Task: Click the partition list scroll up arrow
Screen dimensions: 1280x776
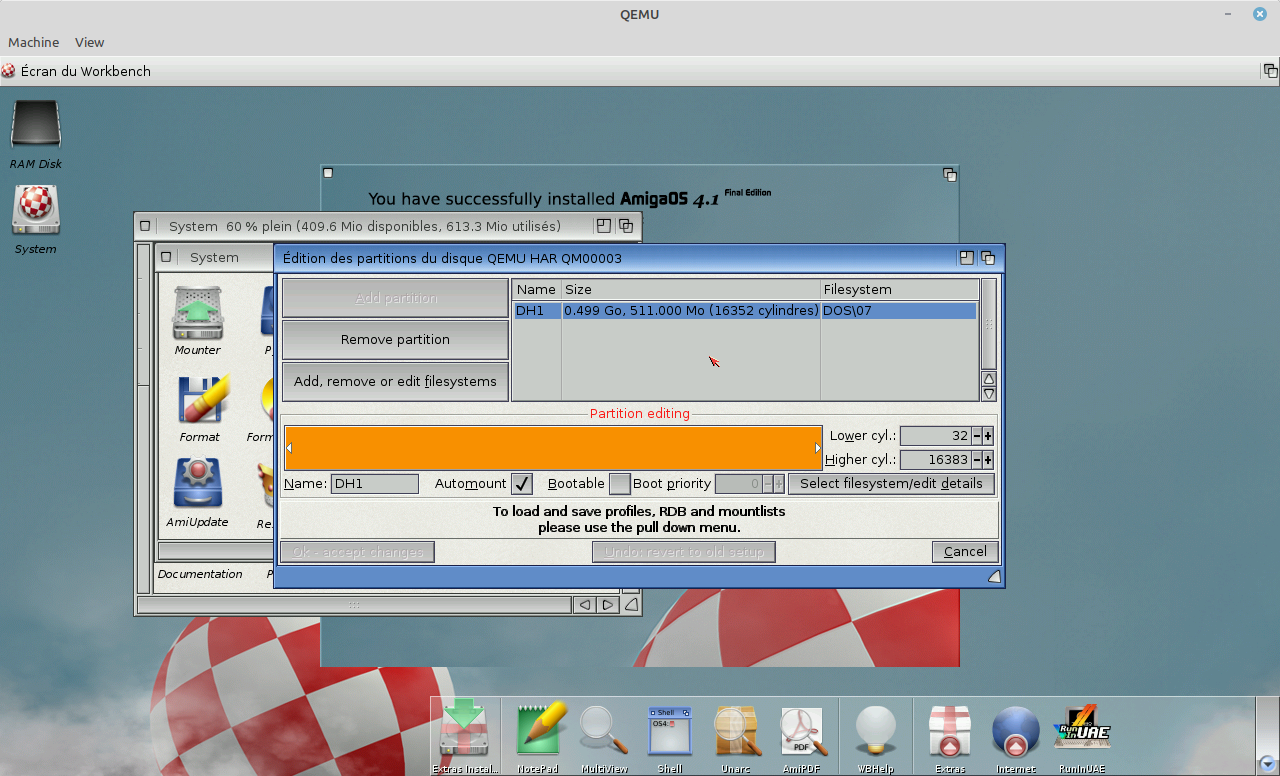Action: (989, 379)
